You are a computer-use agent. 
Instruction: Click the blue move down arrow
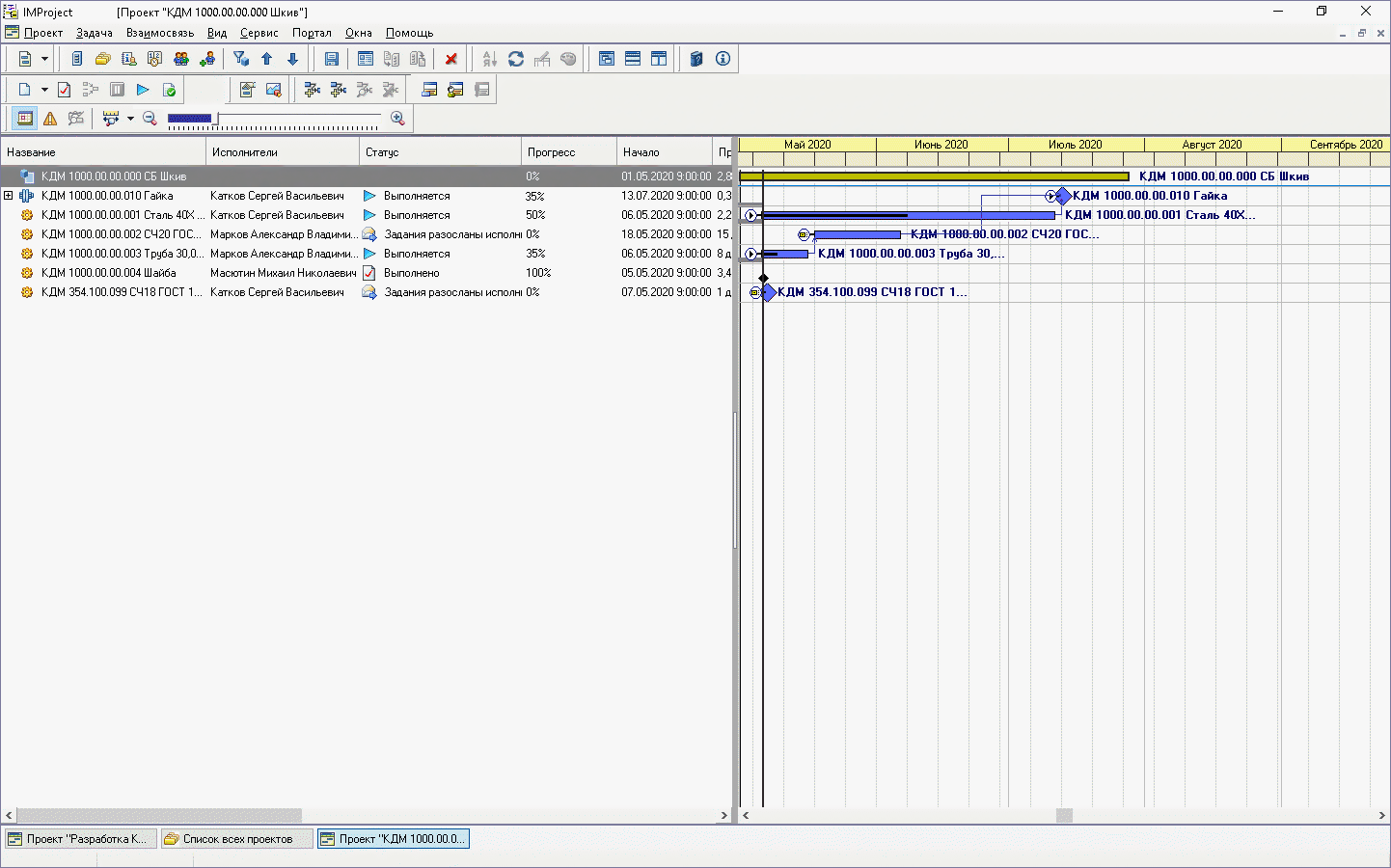click(292, 59)
